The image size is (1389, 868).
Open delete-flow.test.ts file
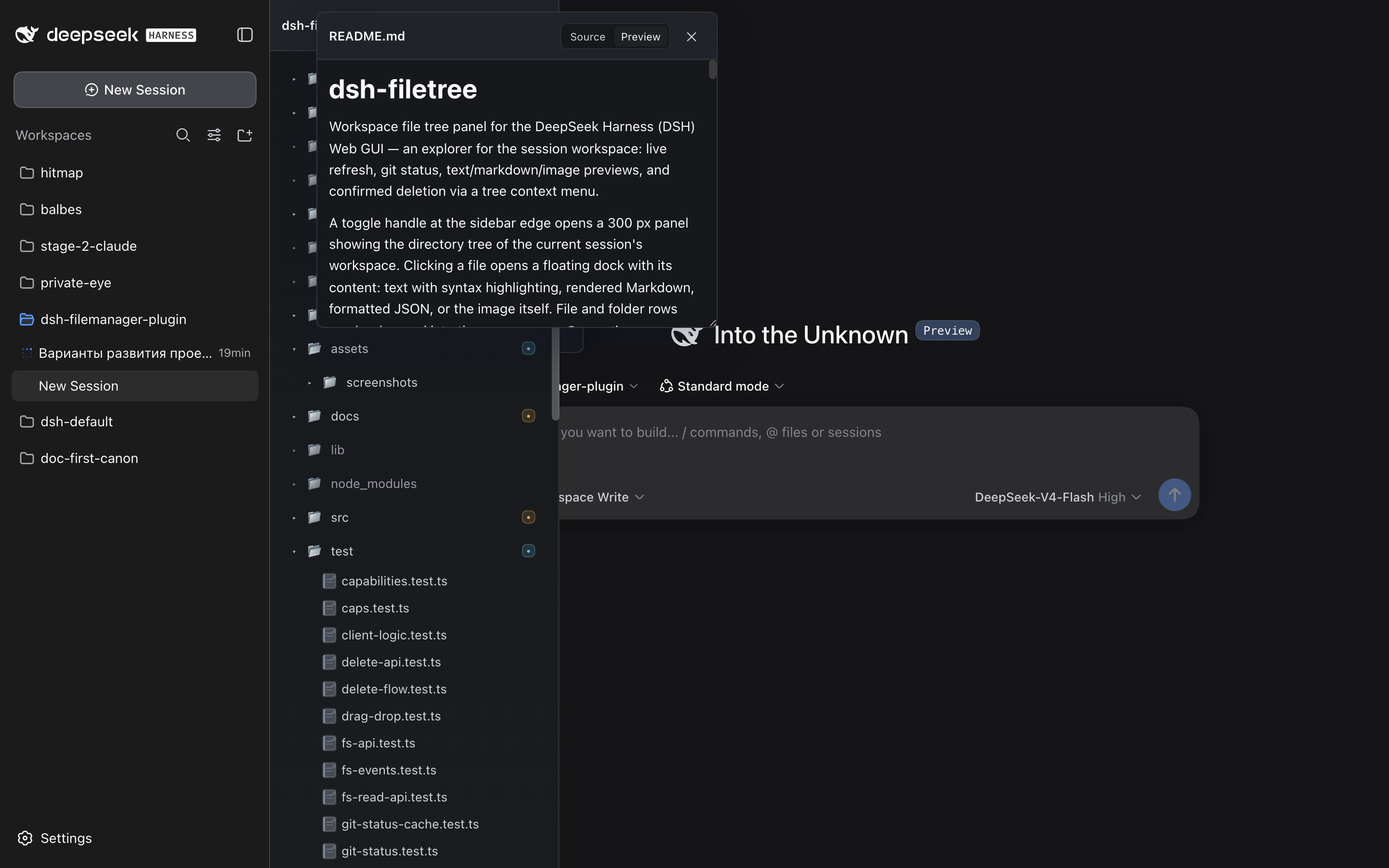(394, 689)
